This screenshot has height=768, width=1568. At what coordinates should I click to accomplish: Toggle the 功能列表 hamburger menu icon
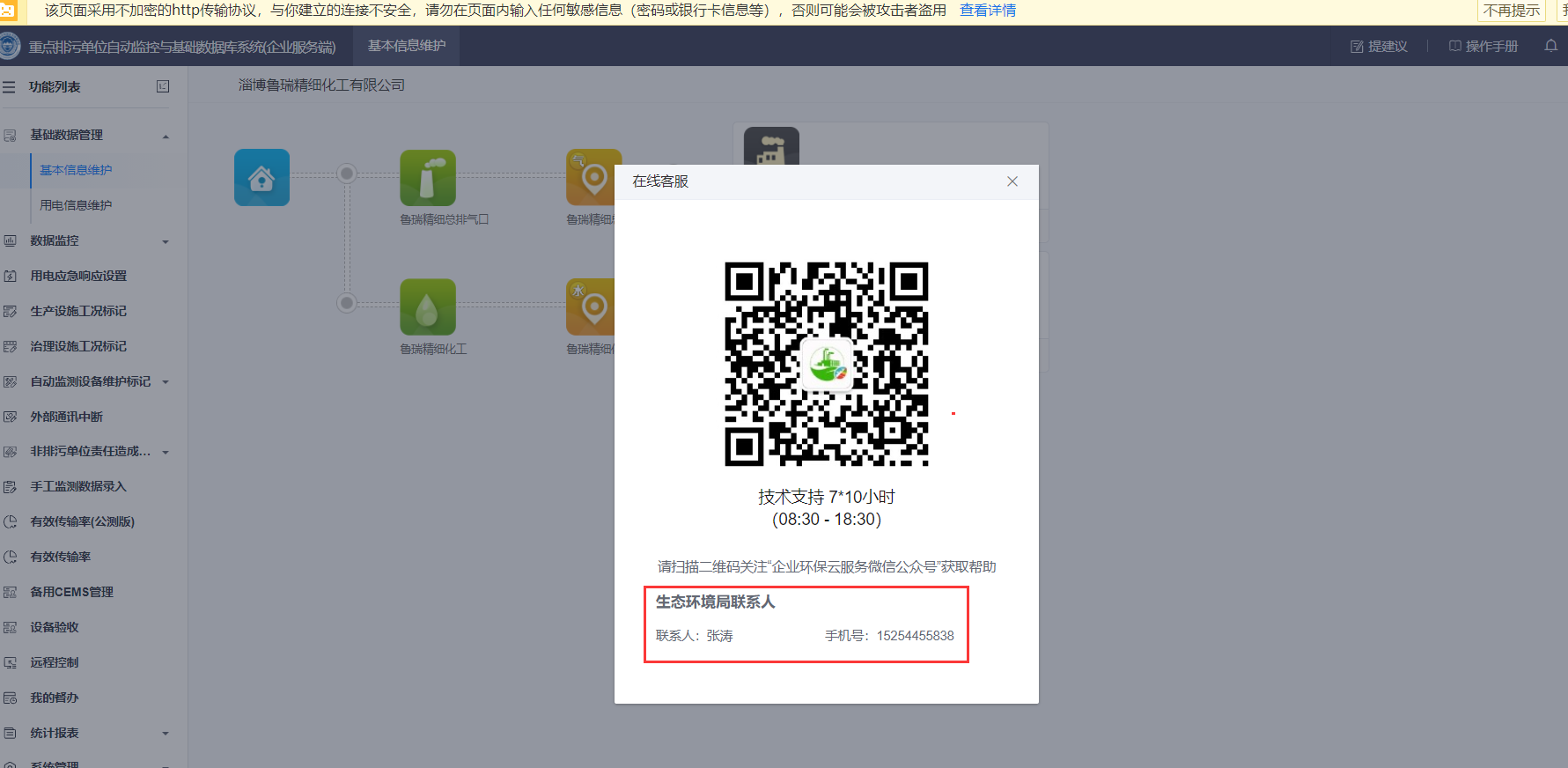(9, 87)
